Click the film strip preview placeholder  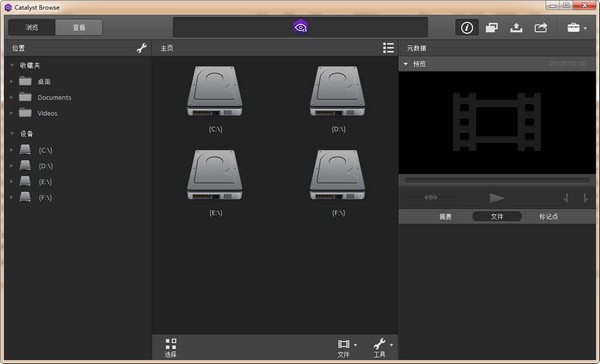(x=497, y=122)
